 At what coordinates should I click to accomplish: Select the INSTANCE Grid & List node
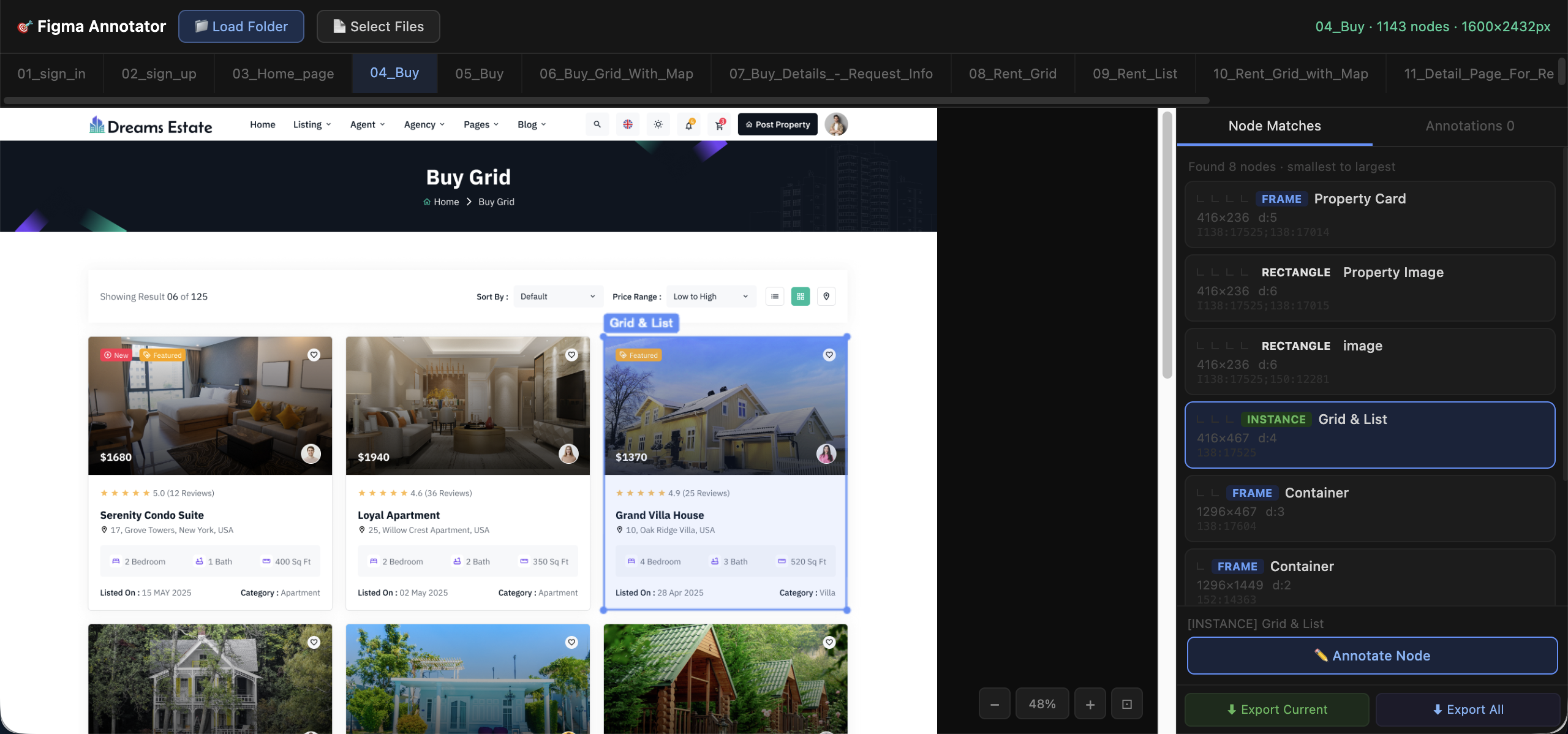[1370, 435]
